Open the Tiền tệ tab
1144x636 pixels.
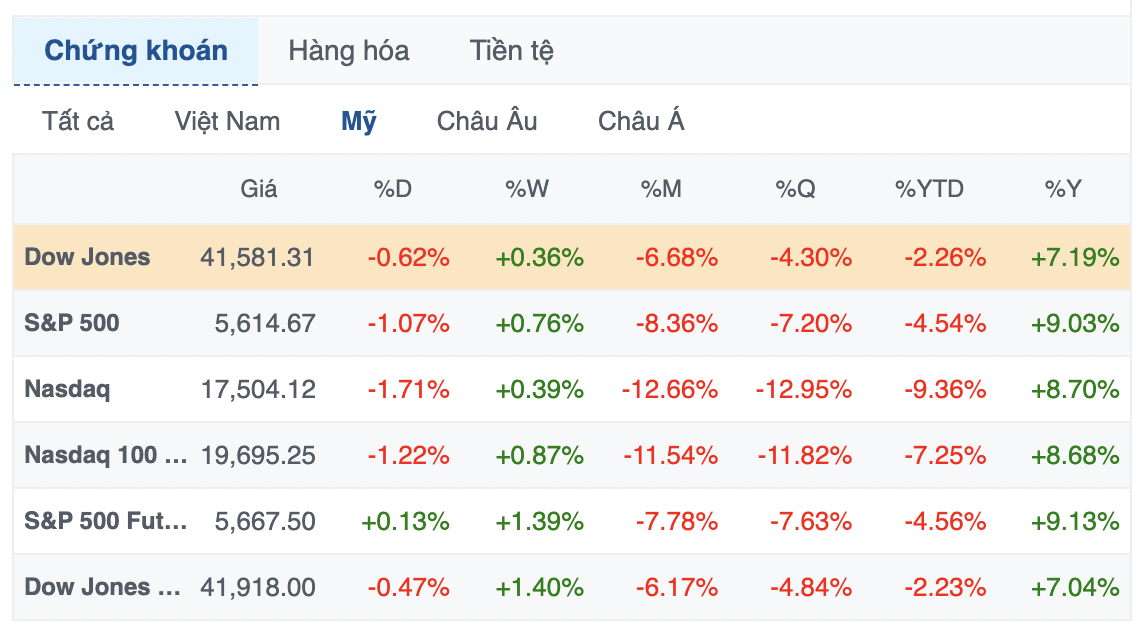click(511, 51)
